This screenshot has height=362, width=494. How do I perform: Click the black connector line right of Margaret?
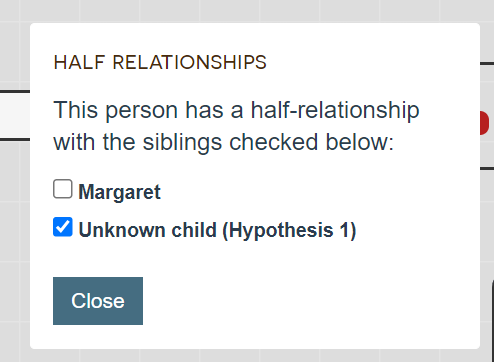[x=487, y=168]
